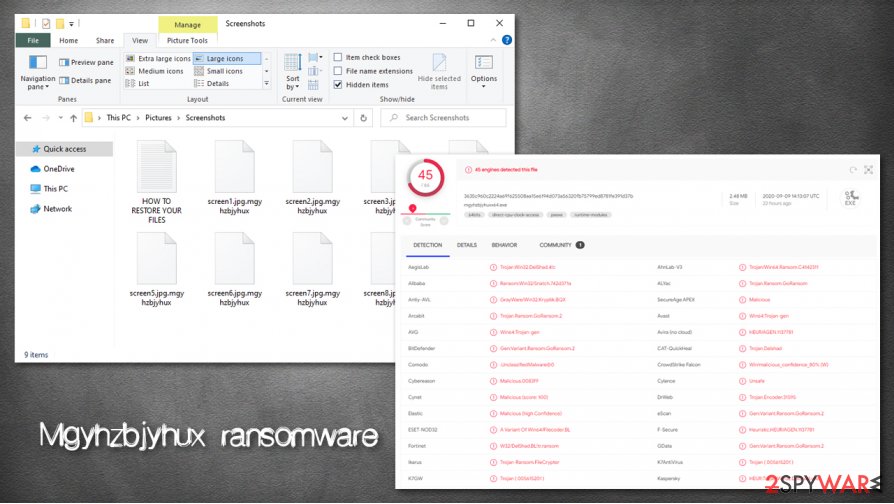The image size is (894, 504).
Task: Click VirusTotal reanalyze icon
Action: (x=853, y=170)
